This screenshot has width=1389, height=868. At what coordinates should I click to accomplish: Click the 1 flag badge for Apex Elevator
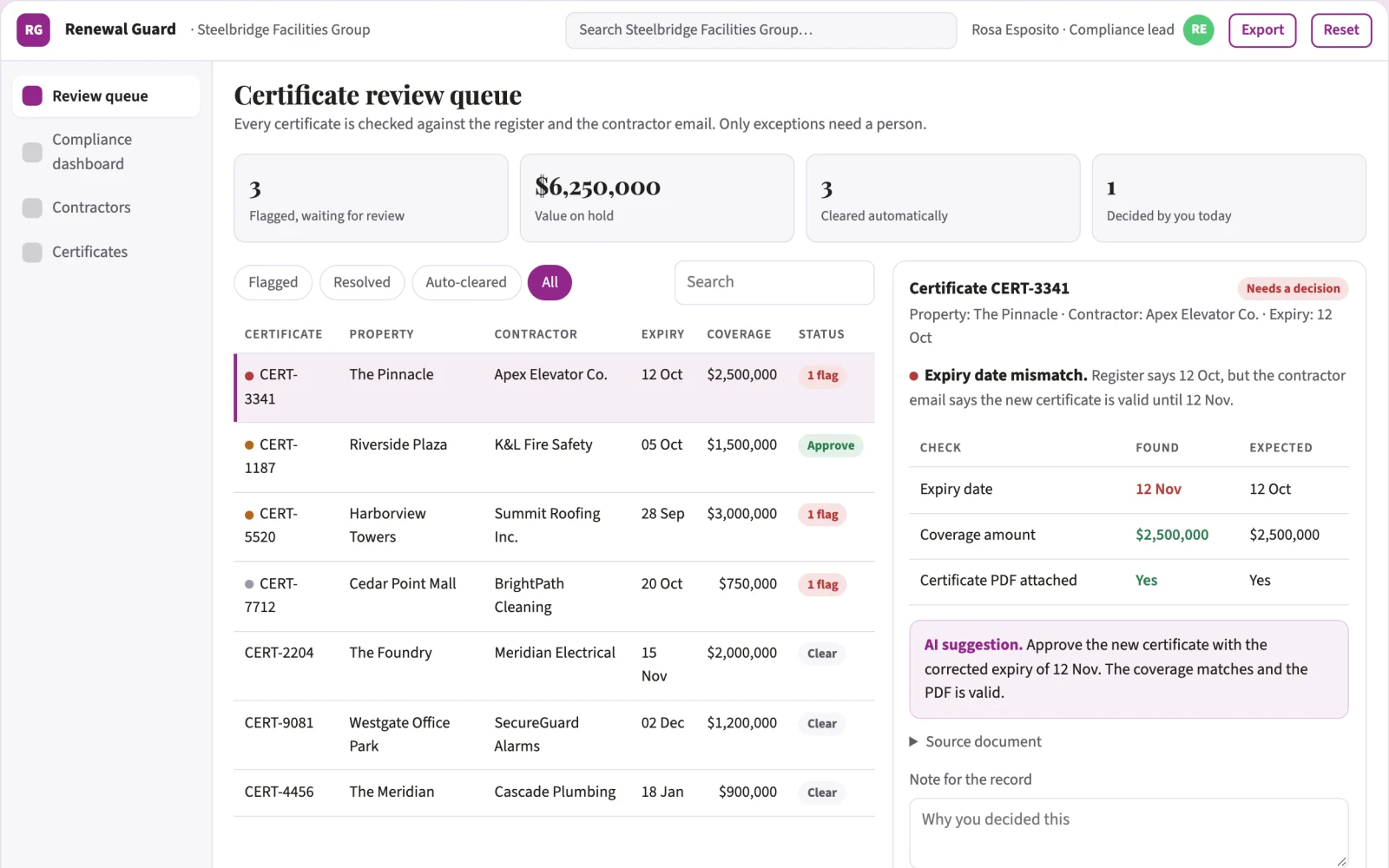click(x=822, y=375)
